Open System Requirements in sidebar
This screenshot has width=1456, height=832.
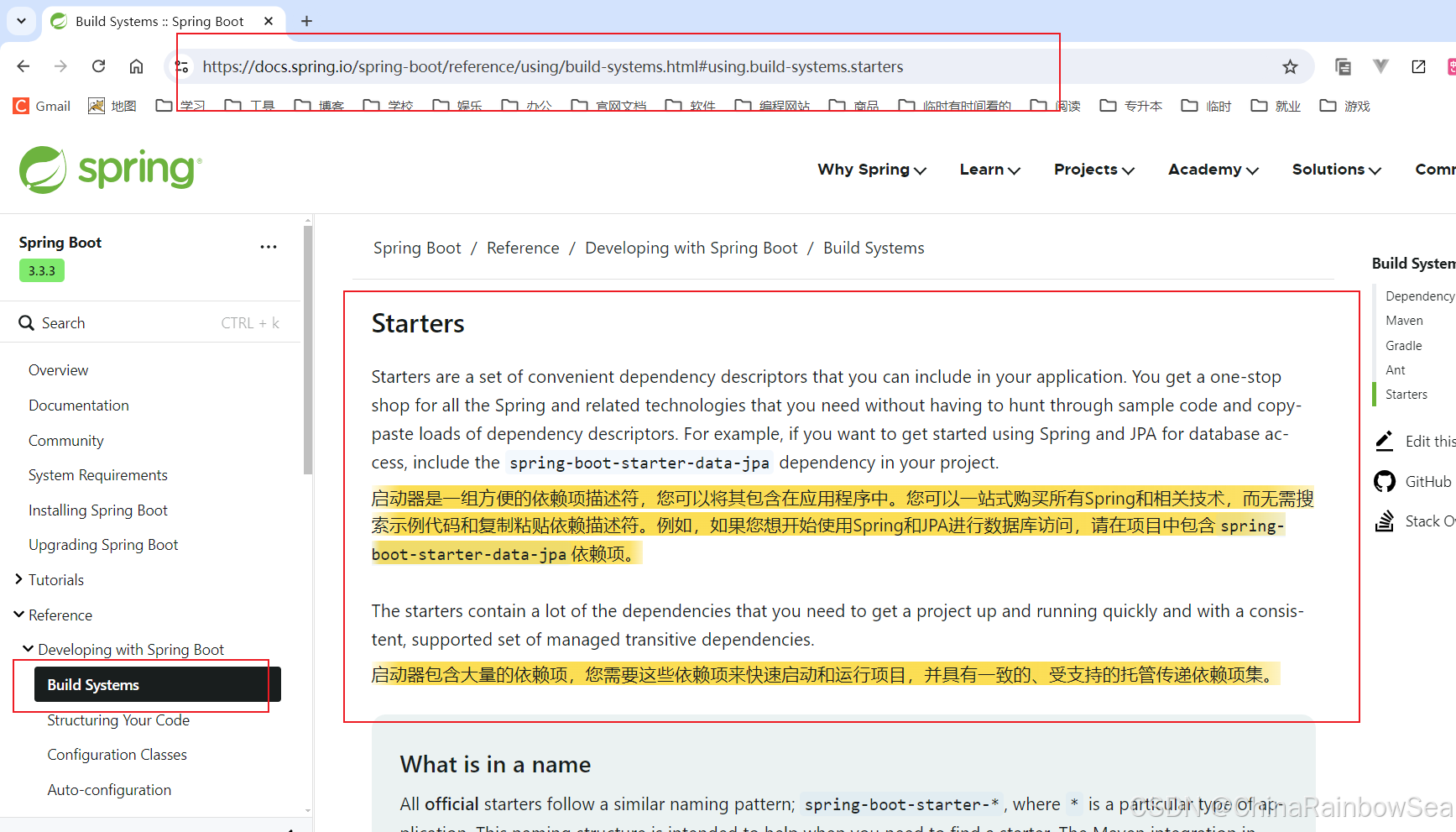[98, 475]
